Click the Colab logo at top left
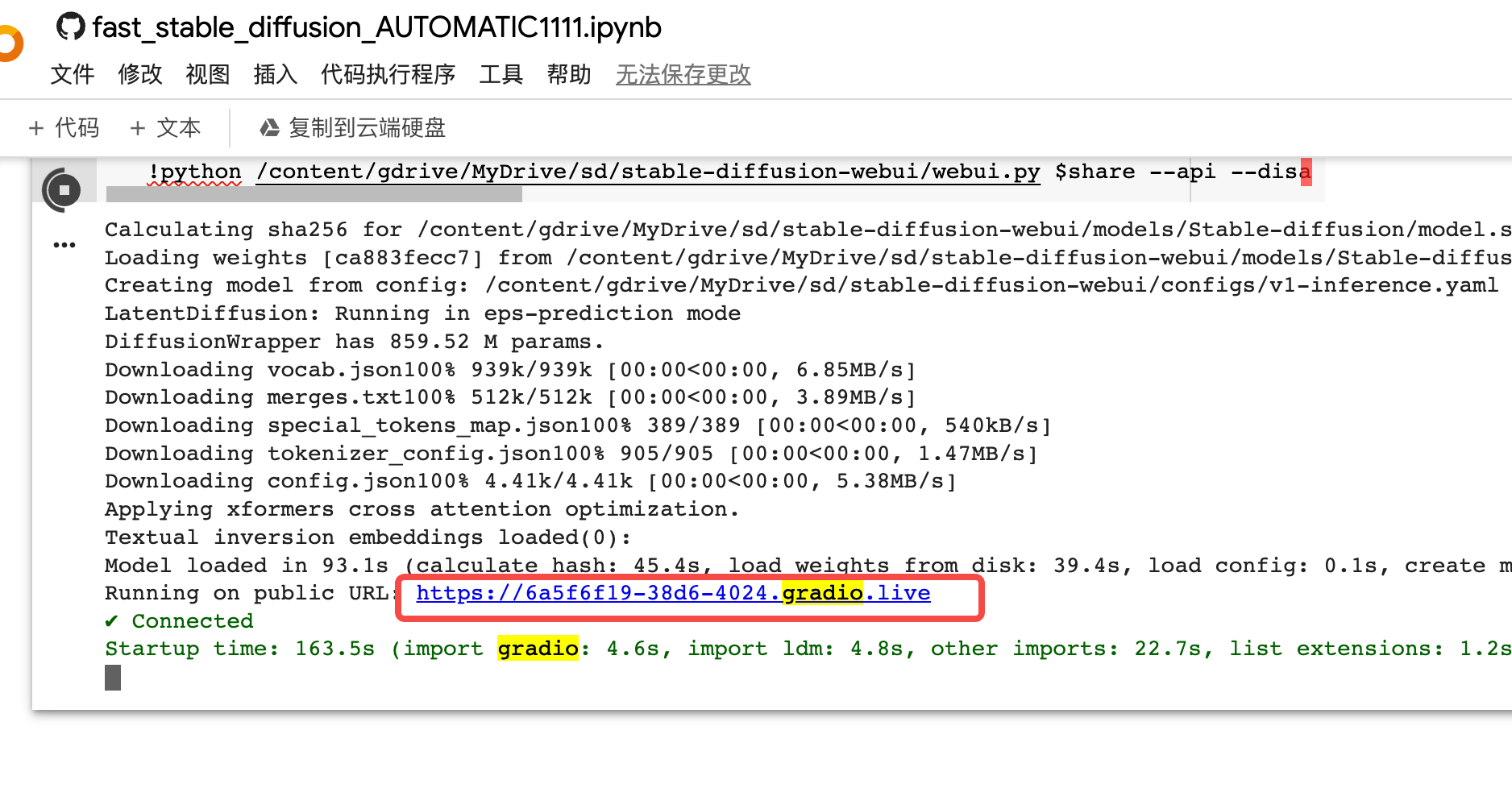Screen dimensions: 1512x809 pos(7,43)
